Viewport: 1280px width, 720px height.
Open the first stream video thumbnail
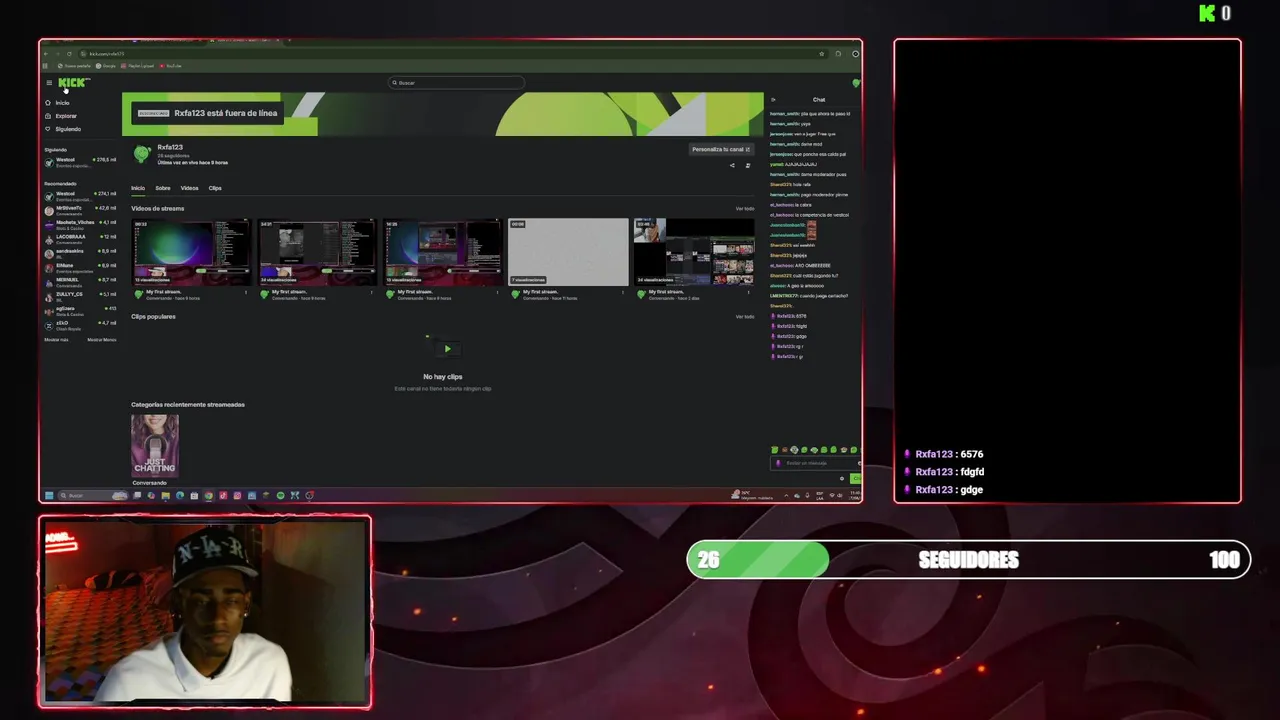click(192, 252)
